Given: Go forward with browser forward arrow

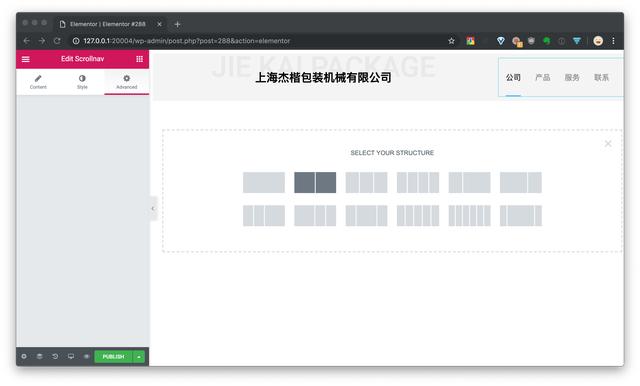Looking at the screenshot, I should 42,41.
